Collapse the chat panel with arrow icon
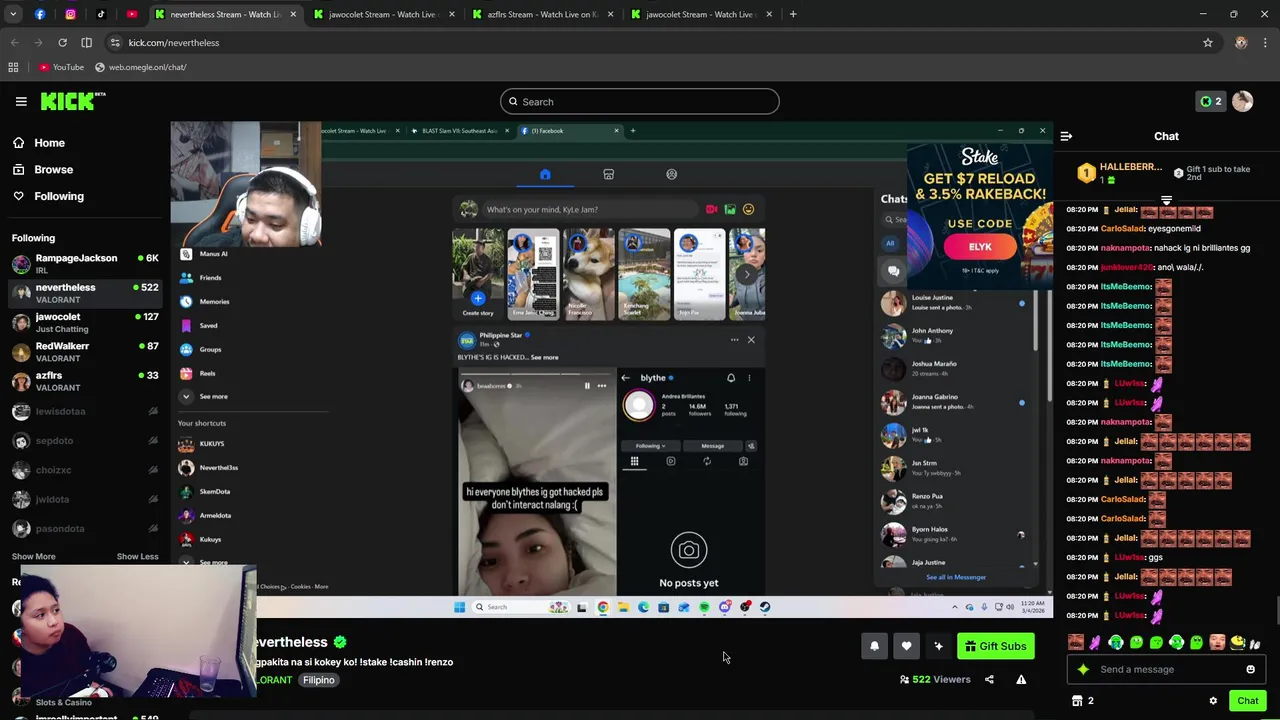Viewport: 1280px width, 720px height. 1066,136
